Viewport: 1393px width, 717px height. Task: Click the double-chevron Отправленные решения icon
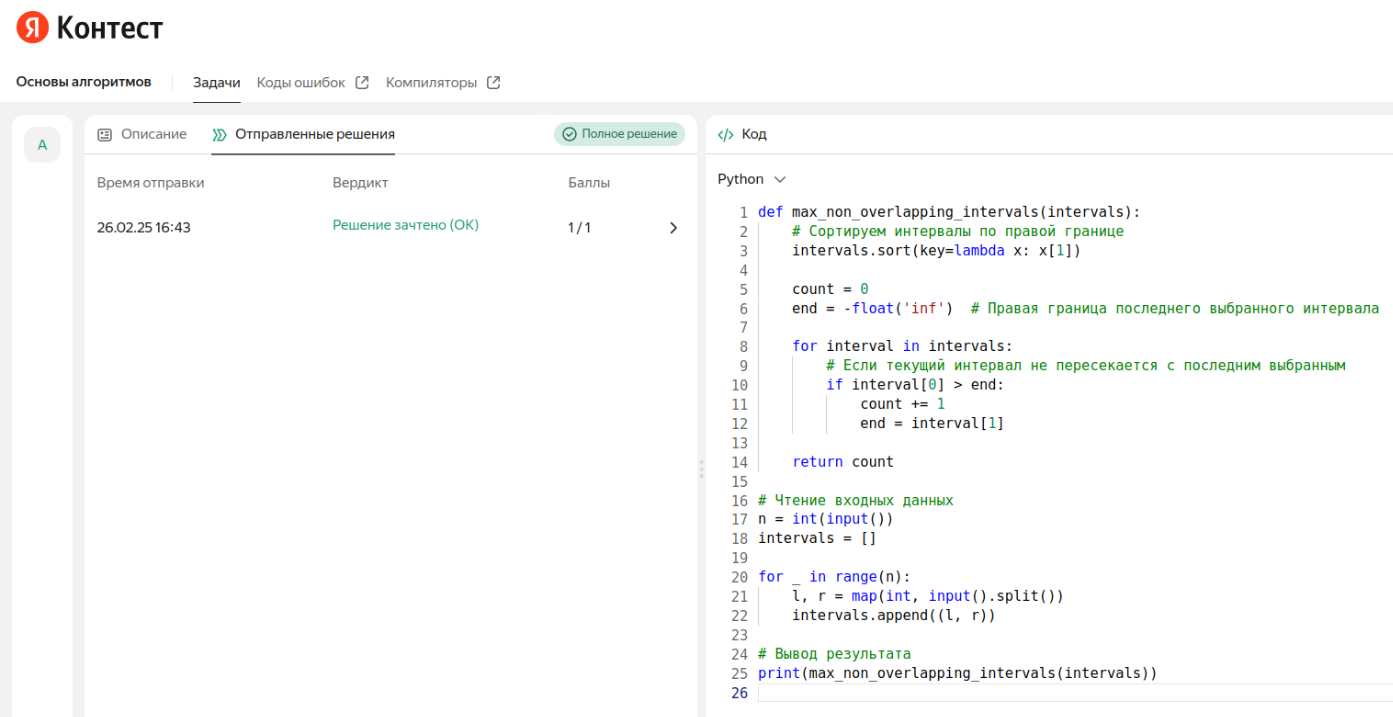click(x=219, y=134)
